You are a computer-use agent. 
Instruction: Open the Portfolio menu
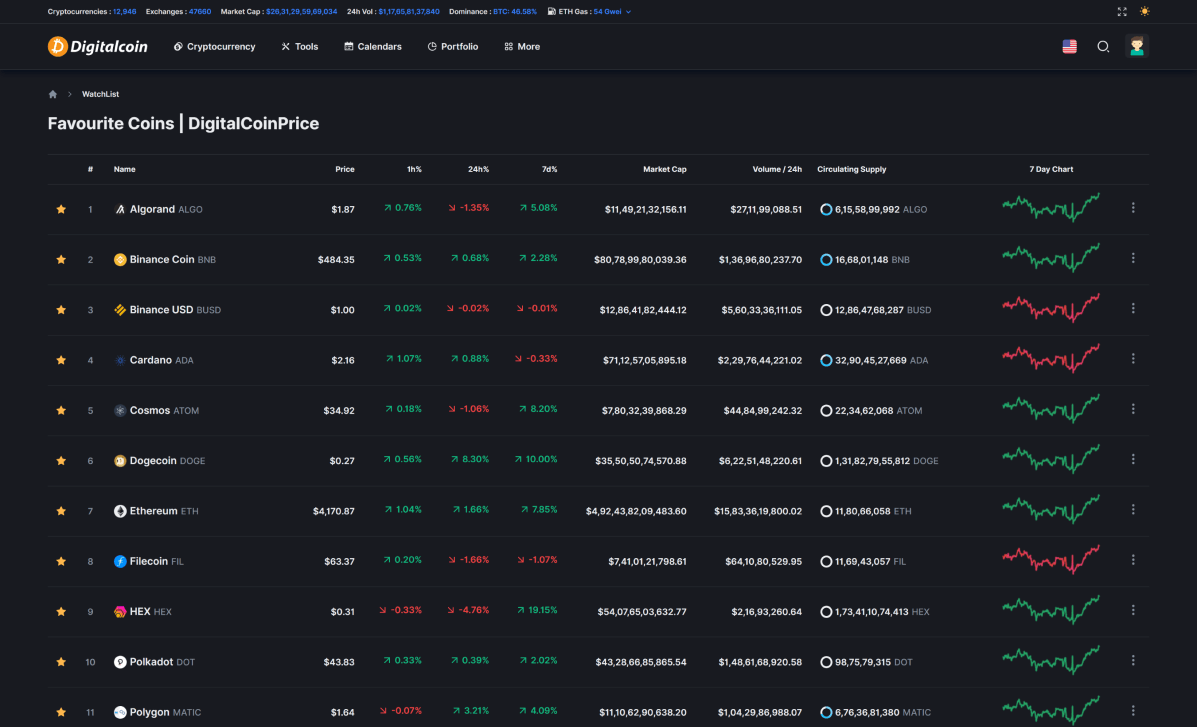453,47
